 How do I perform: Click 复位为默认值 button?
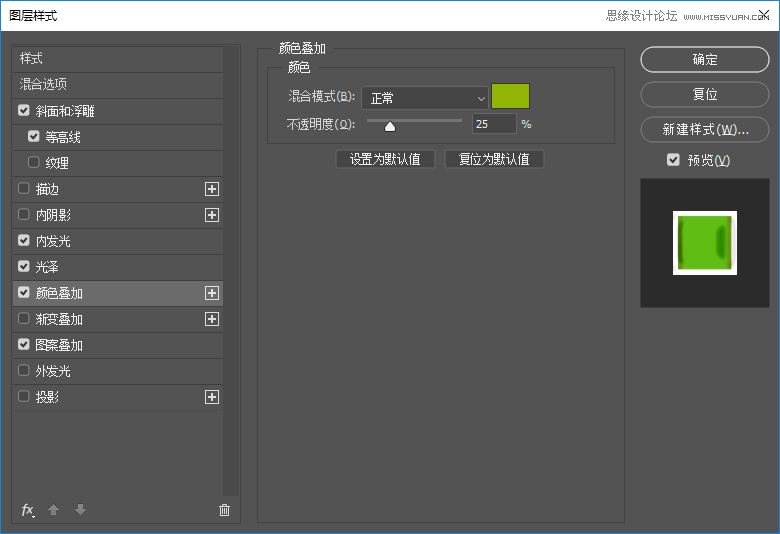pos(494,159)
